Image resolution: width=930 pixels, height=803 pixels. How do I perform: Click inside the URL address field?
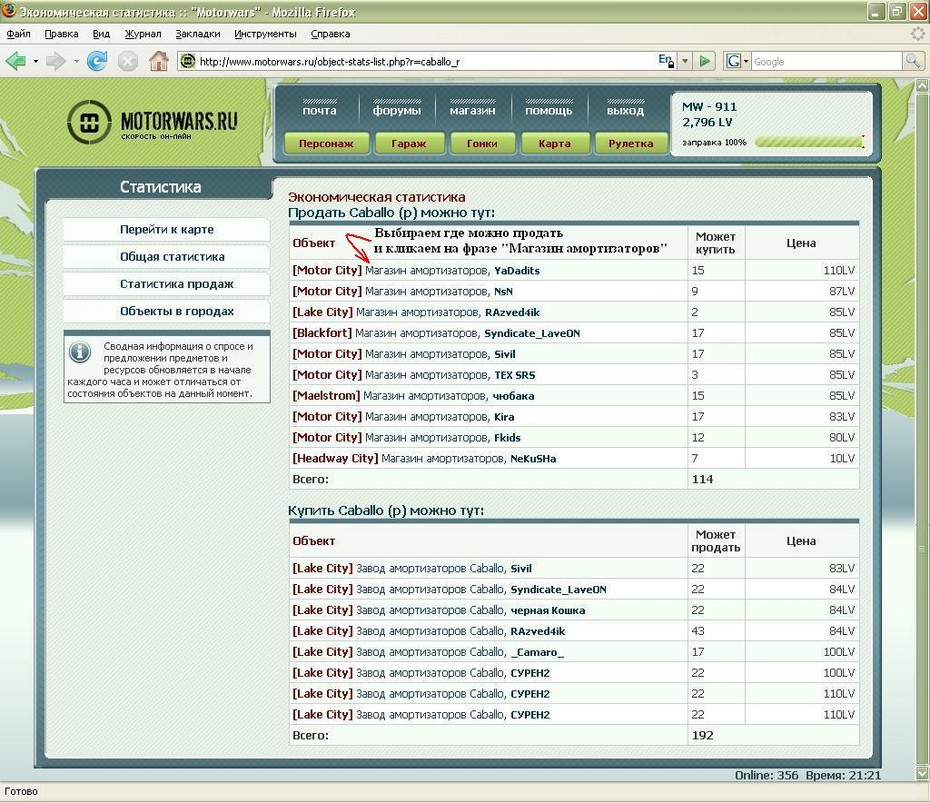427,61
